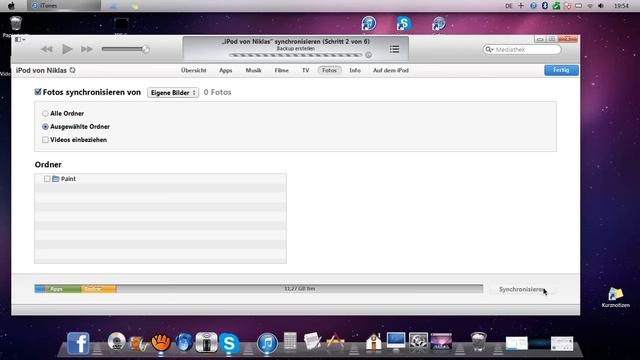Switch to the TV tab
The width and height of the screenshot is (640, 360).
pos(305,70)
